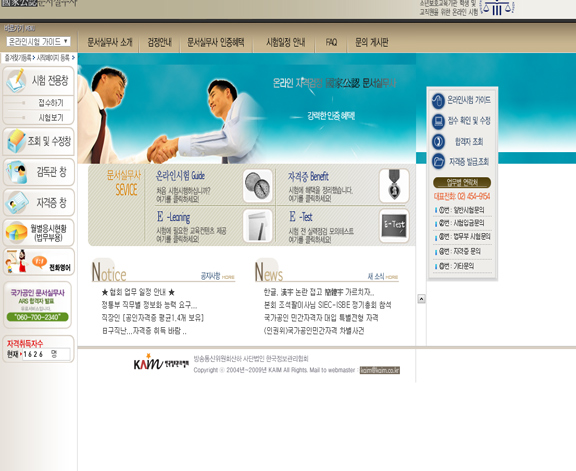Open the E-Test heading link
This screenshot has height=471, width=576.
pyautogui.click(x=300, y=217)
